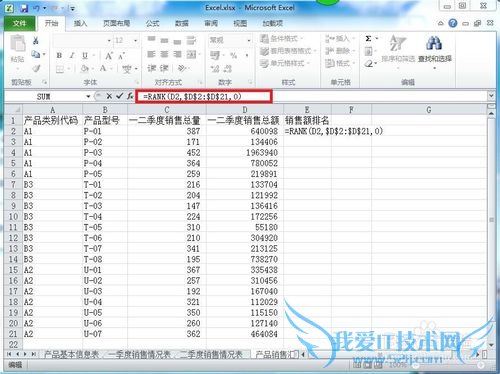Open the AutoSum dropdown arrow
This screenshot has width=500, height=374.
377,39
